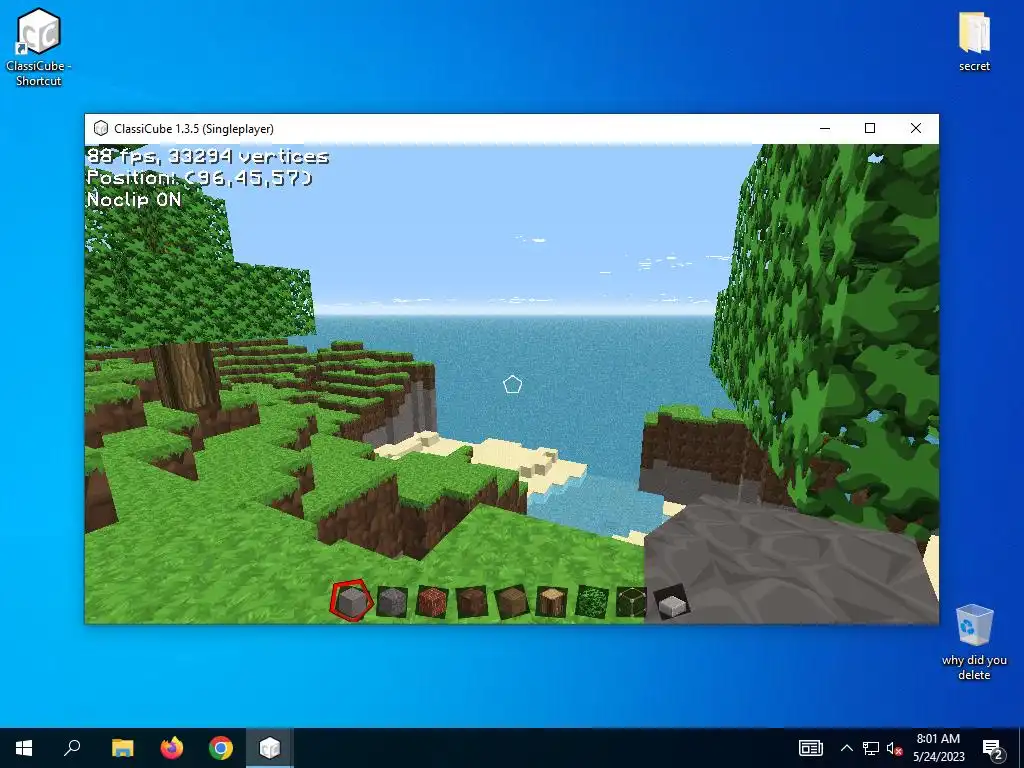Viewport: 1024px width, 768px height.
Task: Select the secret folder on the desktop
Action: [974, 40]
